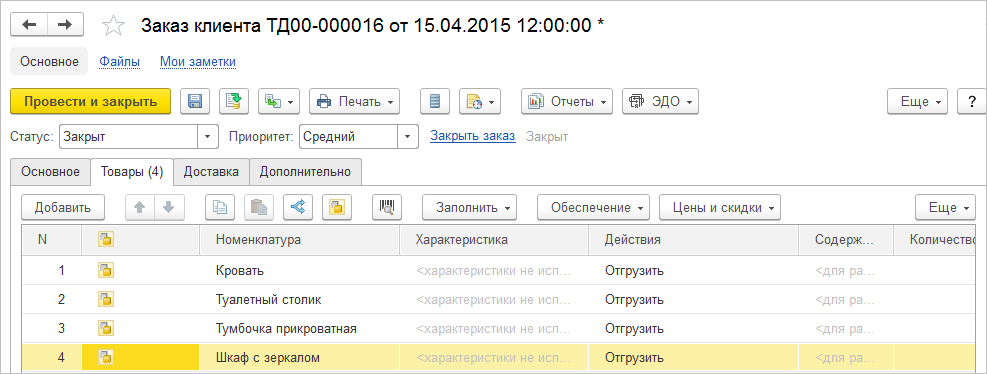The image size is (987, 374).
Task: Open the ЭДО dropdown menu
Action: click(661, 101)
